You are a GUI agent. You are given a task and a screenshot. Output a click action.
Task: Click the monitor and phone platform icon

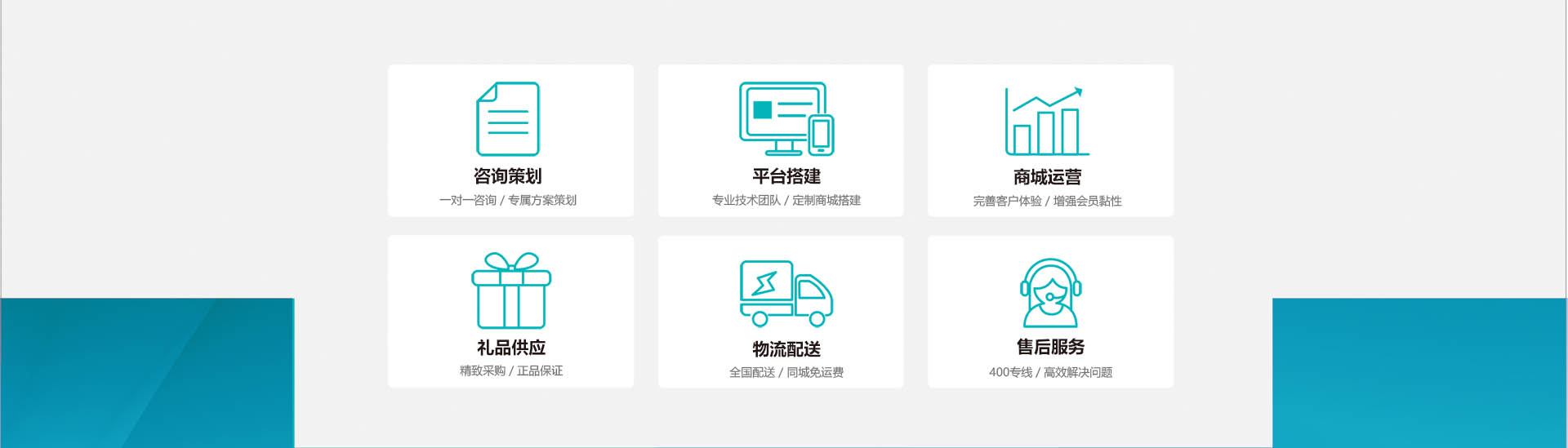[786, 119]
